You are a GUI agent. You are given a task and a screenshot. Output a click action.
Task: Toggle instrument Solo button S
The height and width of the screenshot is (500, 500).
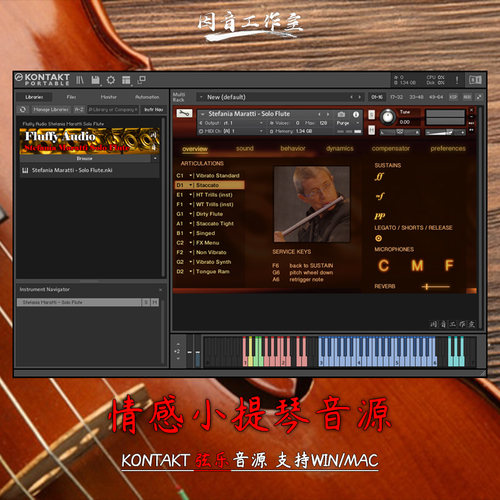[x=371, y=115]
